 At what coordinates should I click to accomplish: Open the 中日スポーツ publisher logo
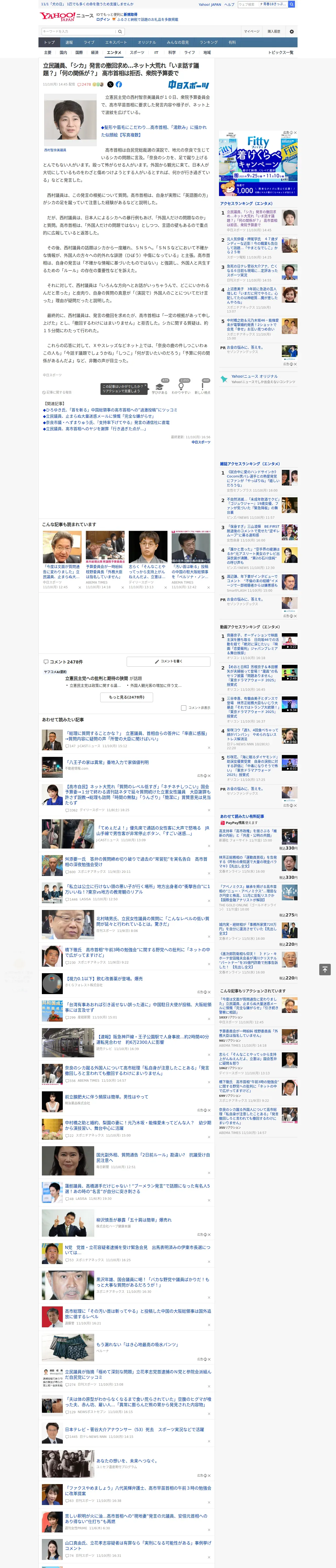(188, 85)
